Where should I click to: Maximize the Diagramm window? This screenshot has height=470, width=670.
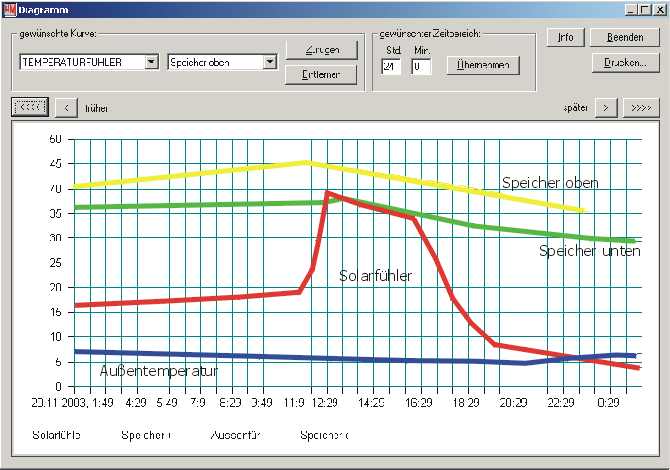click(645, 9)
